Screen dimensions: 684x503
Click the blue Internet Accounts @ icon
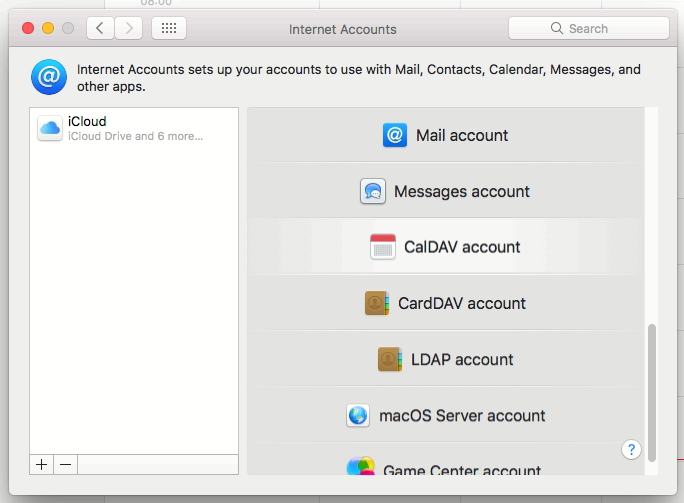[49, 77]
